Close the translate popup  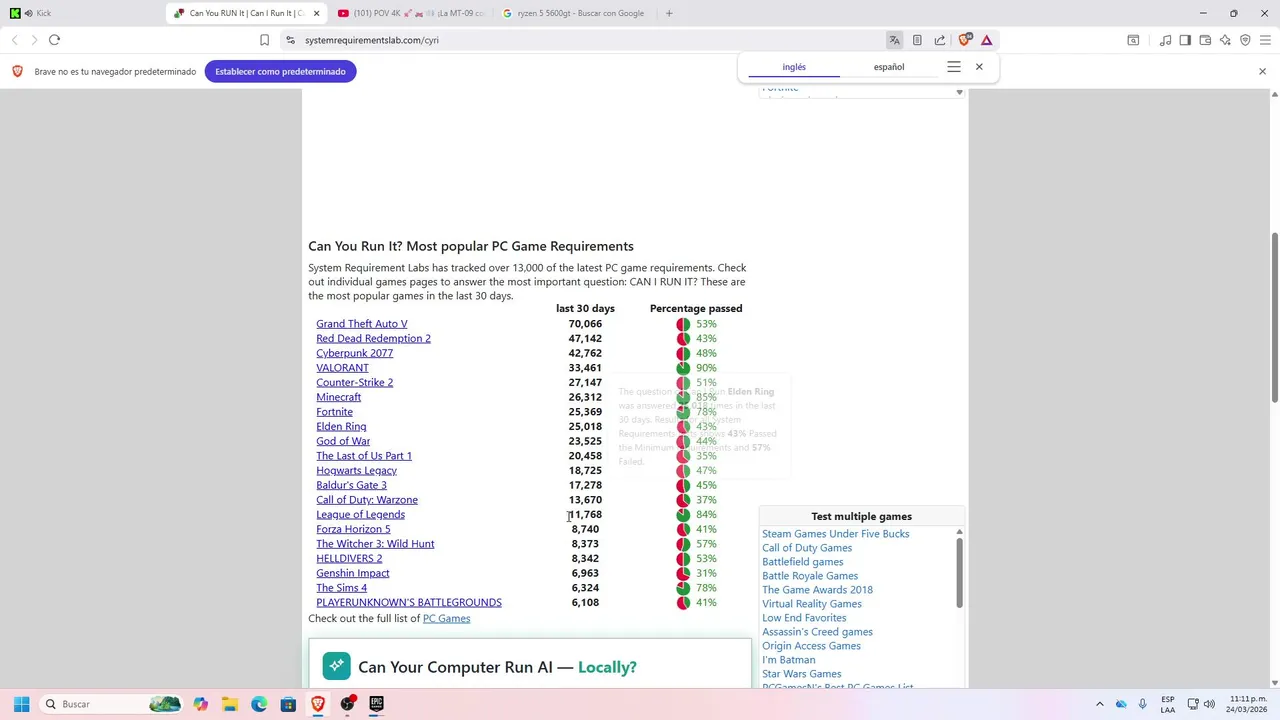[x=979, y=67]
